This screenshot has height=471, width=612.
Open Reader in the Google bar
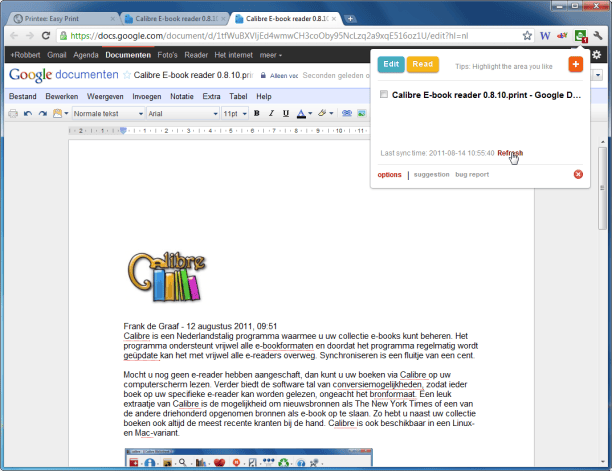(x=196, y=55)
